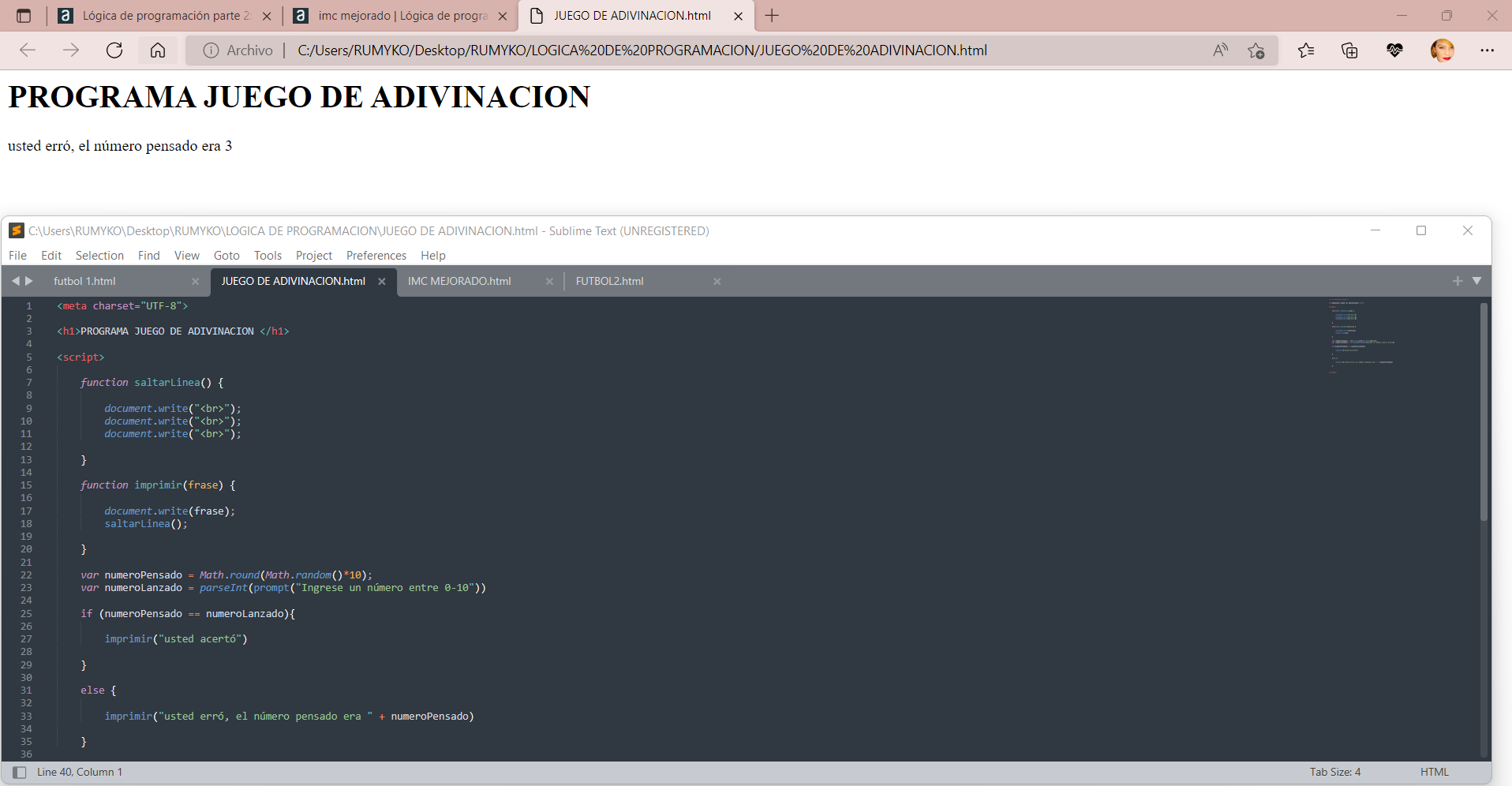
Task: Click the page heading PROGRAMA JUEGO DE ADIVINACION
Action: click(x=299, y=97)
